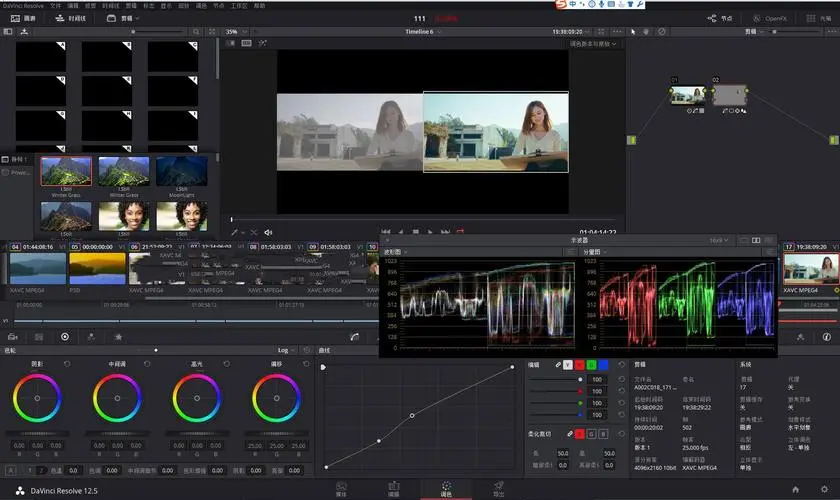Select the red curve channel button
Viewport: 840px width, 500px height.
(580, 364)
